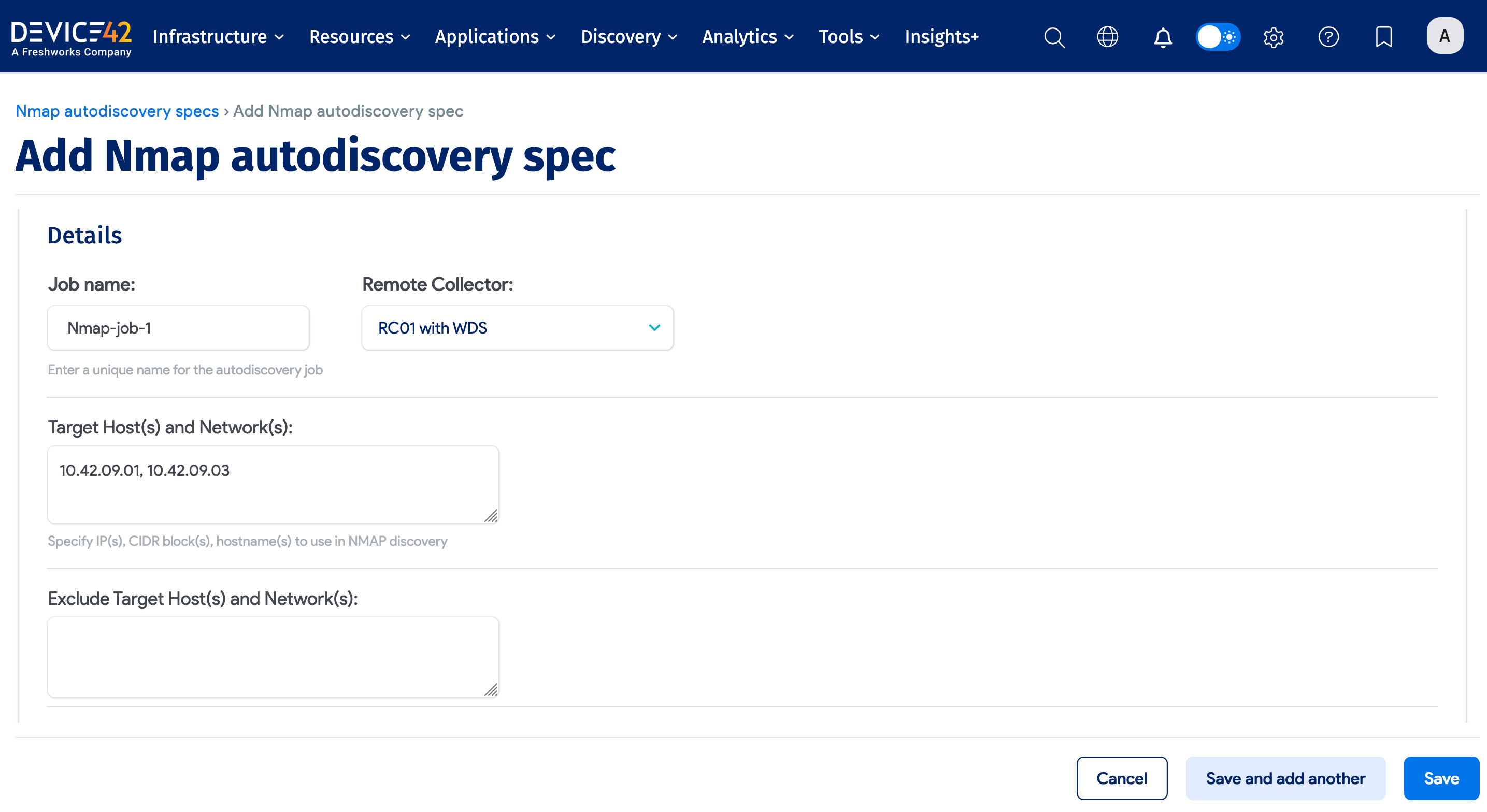Image resolution: width=1487 pixels, height=812 pixels.
Task: Open user avatar A menu
Action: 1445,36
